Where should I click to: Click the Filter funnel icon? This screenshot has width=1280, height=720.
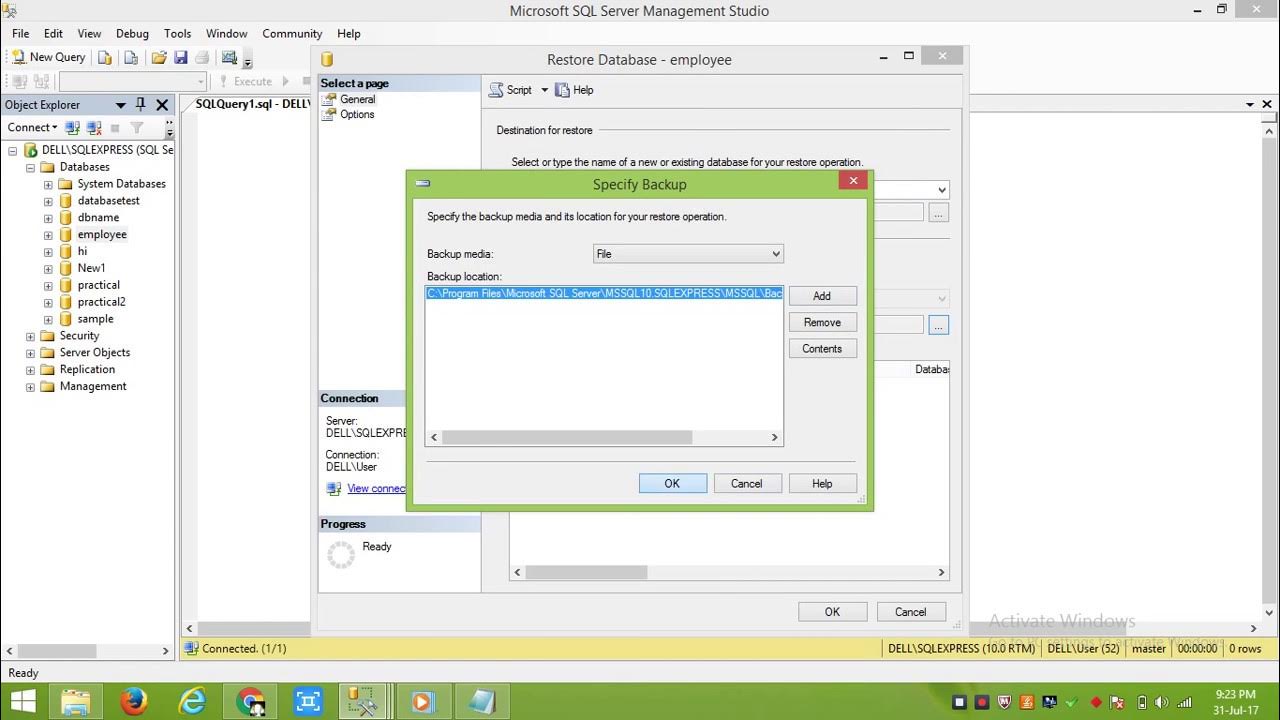[137, 128]
